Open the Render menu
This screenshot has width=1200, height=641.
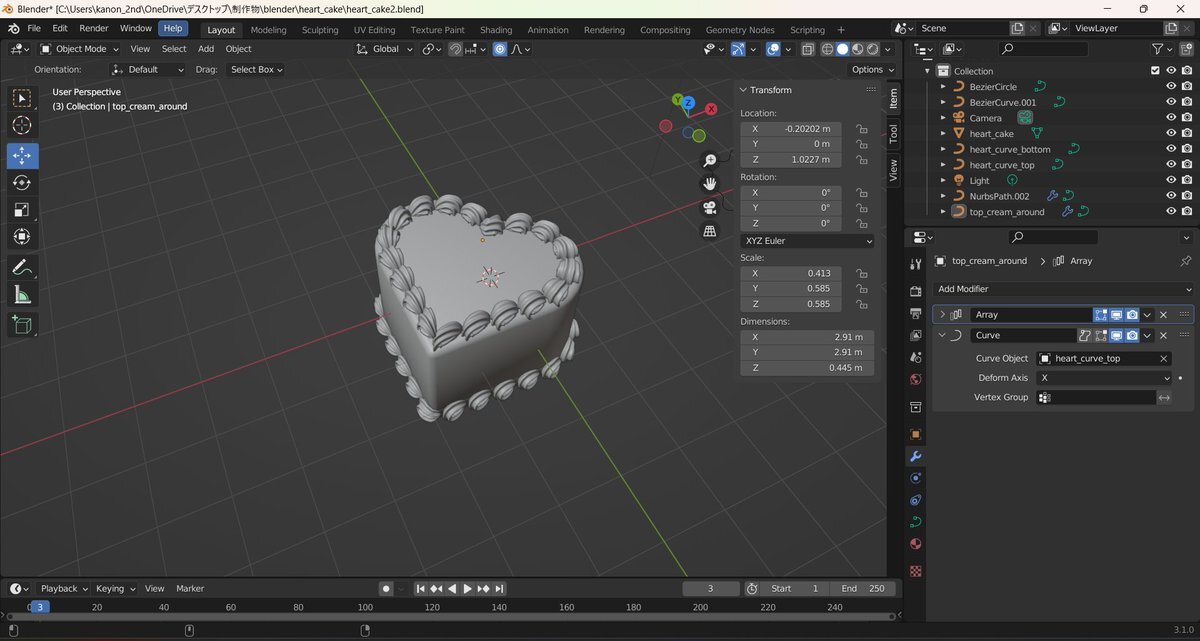click(94, 28)
